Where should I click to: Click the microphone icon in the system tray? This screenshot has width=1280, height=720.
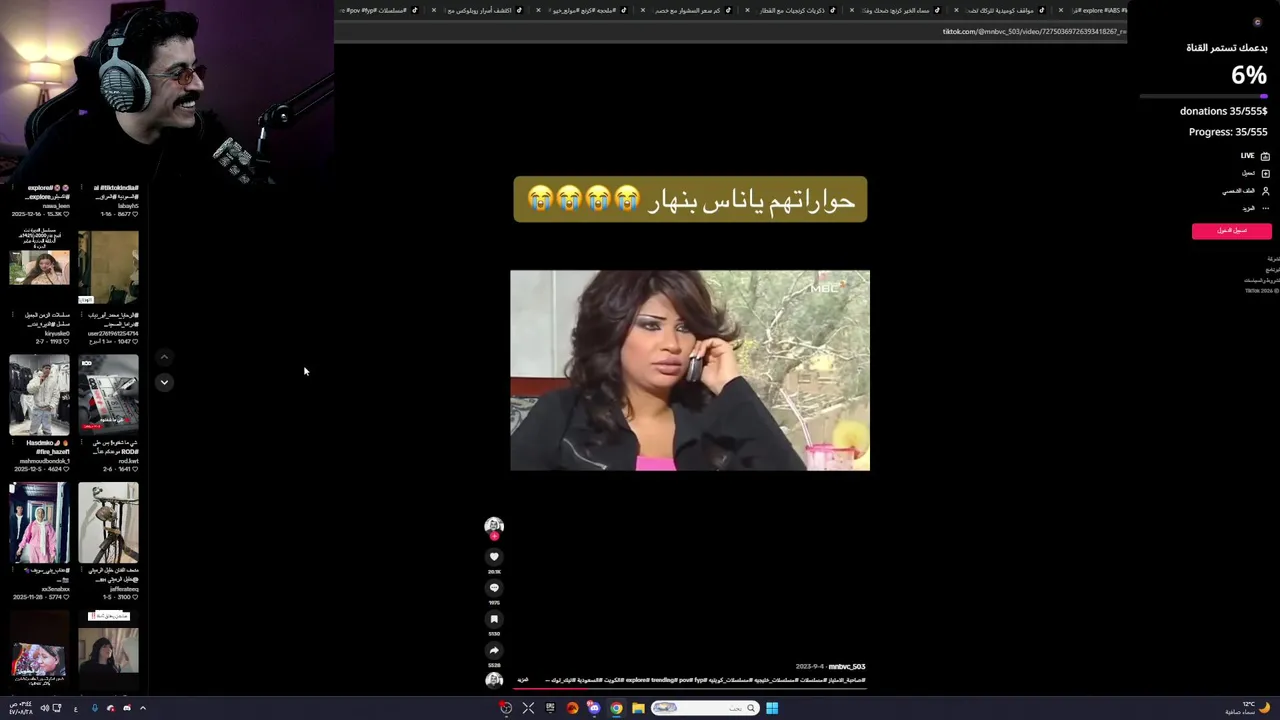[x=95, y=708]
